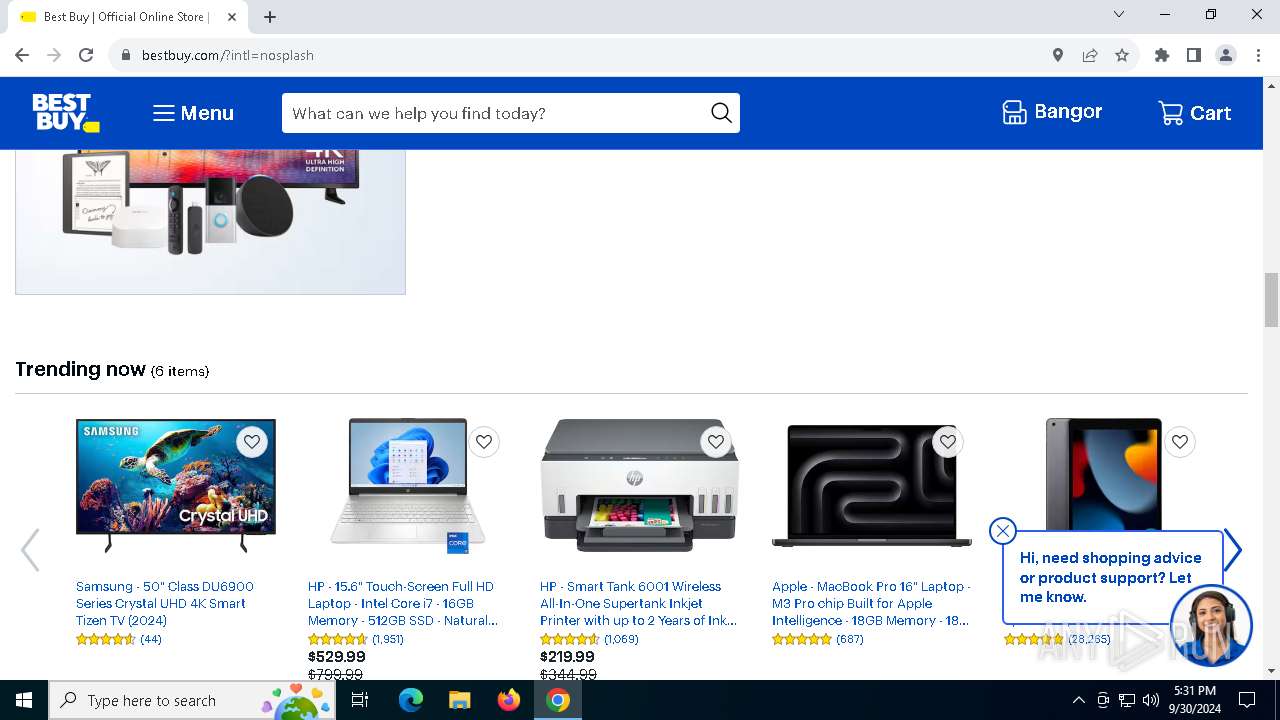The width and height of the screenshot is (1280, 720).
Task: Open the tab search dropdown
Action: [1119, 15]
